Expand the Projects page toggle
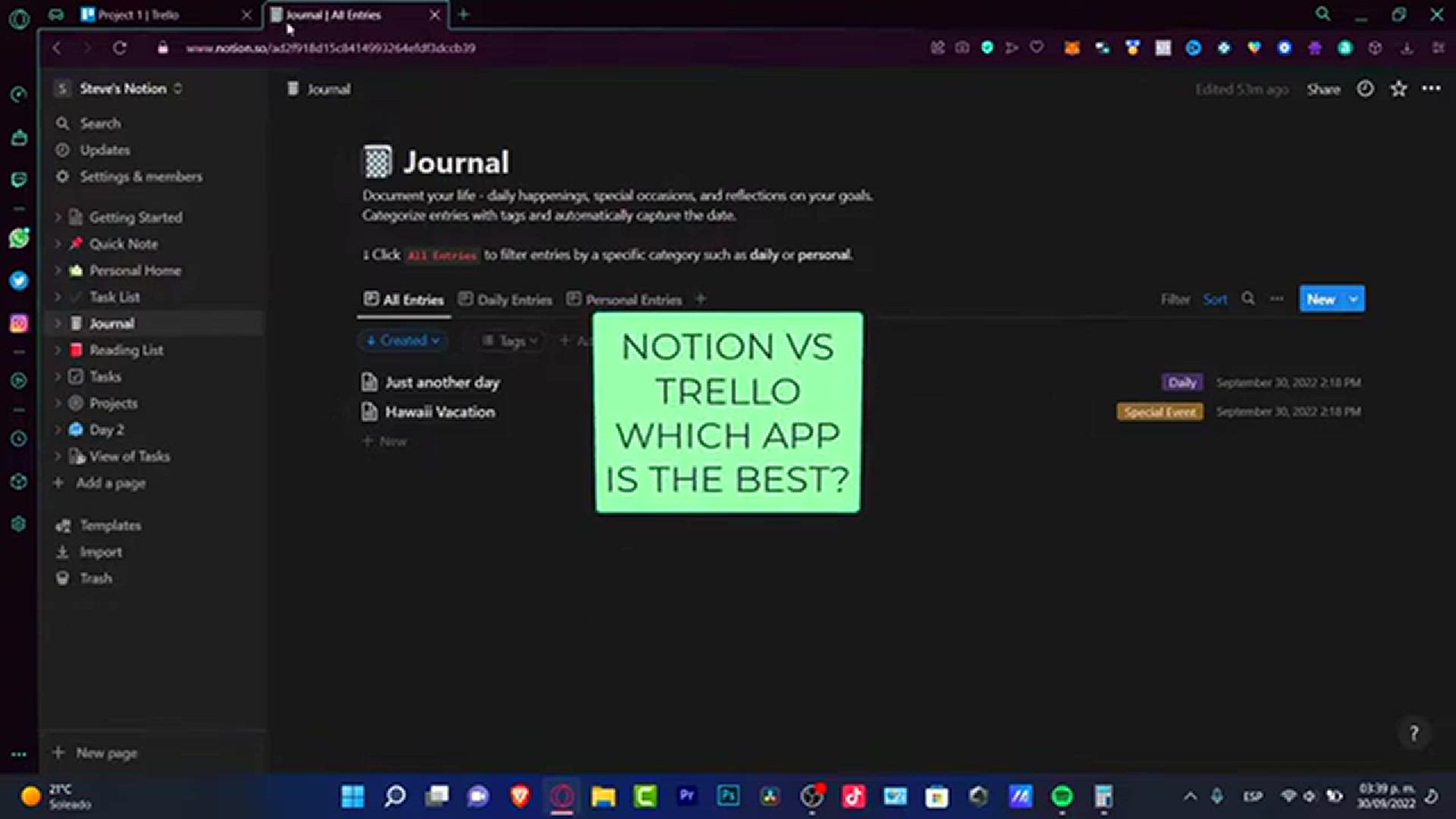This screenshot has height=819, width=1456. pyautogui.click(x=58, y=403)
